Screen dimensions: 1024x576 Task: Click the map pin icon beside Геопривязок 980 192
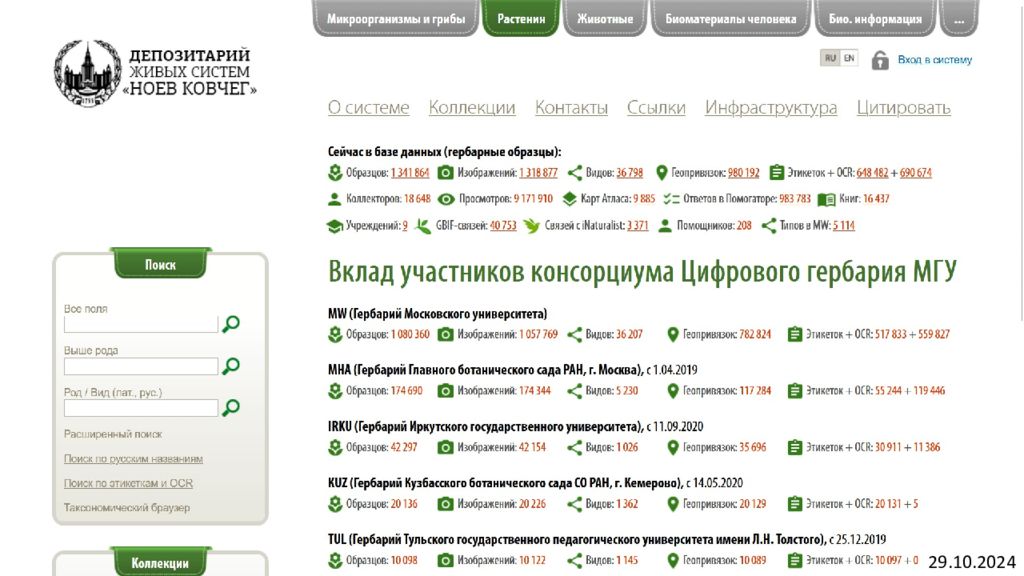[x=662, y=173]
